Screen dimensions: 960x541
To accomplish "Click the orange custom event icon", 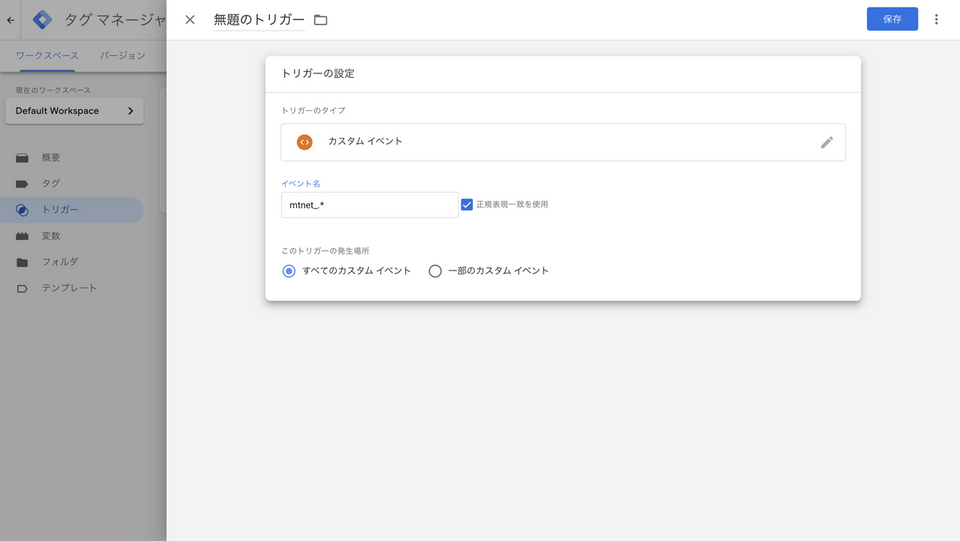I will click(x=304, y=142).
